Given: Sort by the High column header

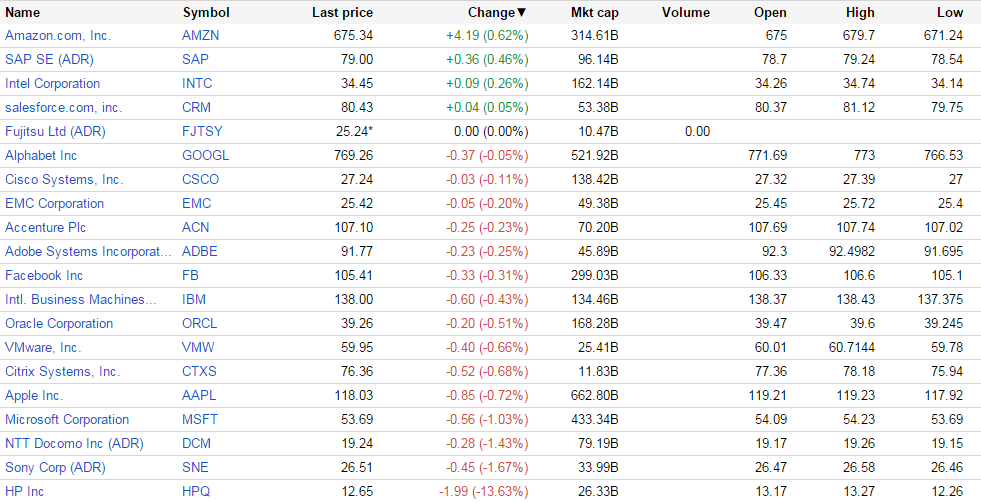Looking at the screenshot, I should point(861,13).
